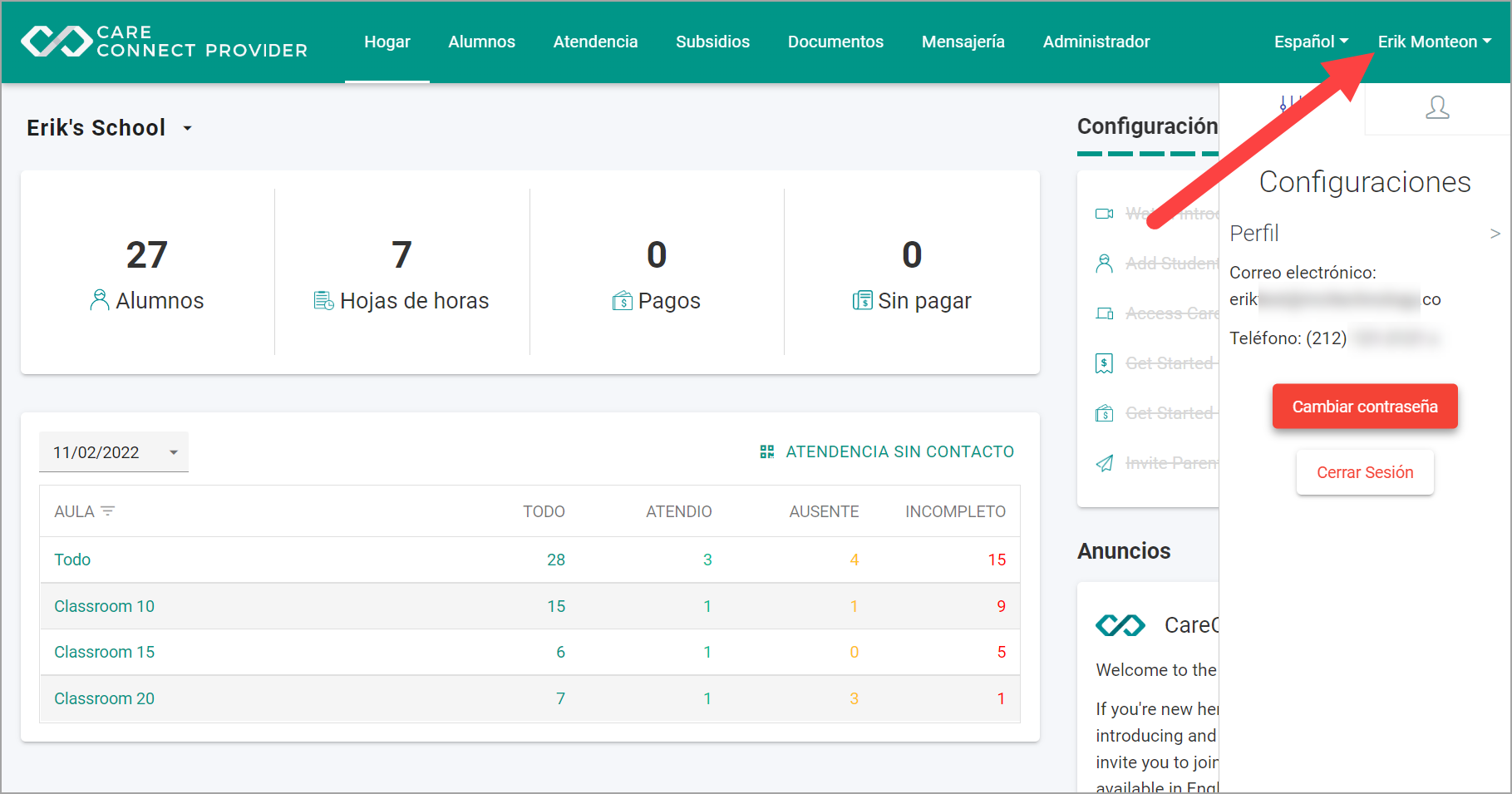1512x794 pixels.
Task: Expand the Perfil section chevron
Action: point(1495,234)
